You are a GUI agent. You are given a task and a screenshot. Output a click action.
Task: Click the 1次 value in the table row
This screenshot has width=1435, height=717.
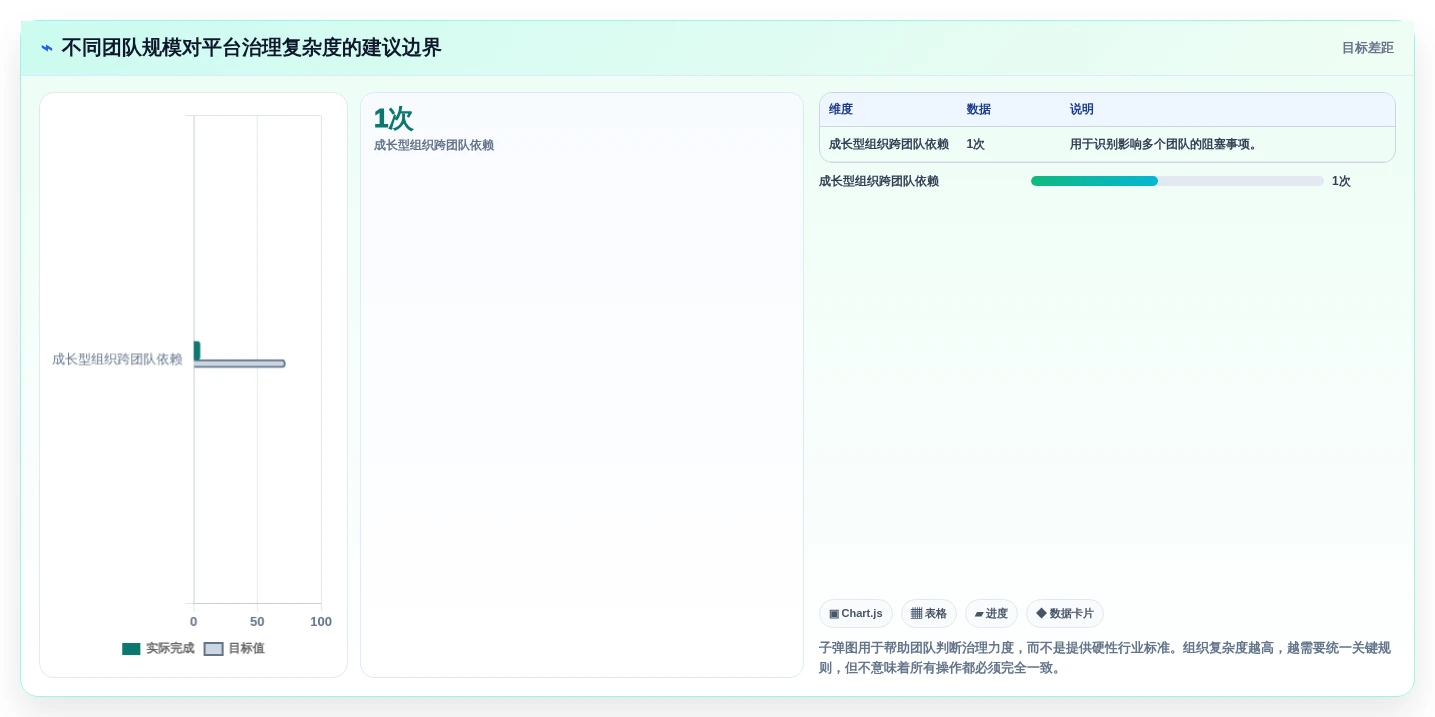976,144
